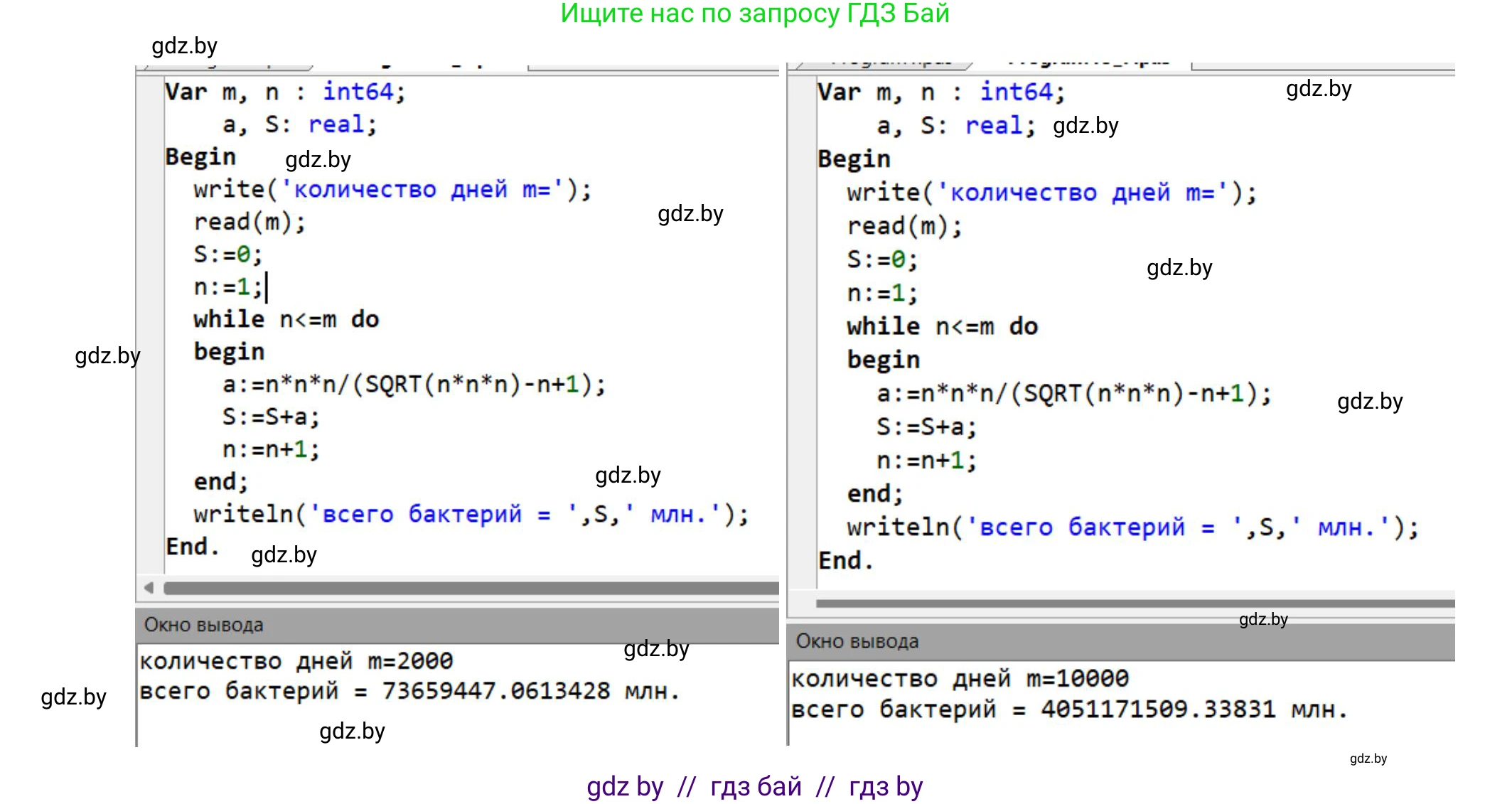
Task: Click the left editor's gutter beside 'Begin'
Action: point(150,157)
